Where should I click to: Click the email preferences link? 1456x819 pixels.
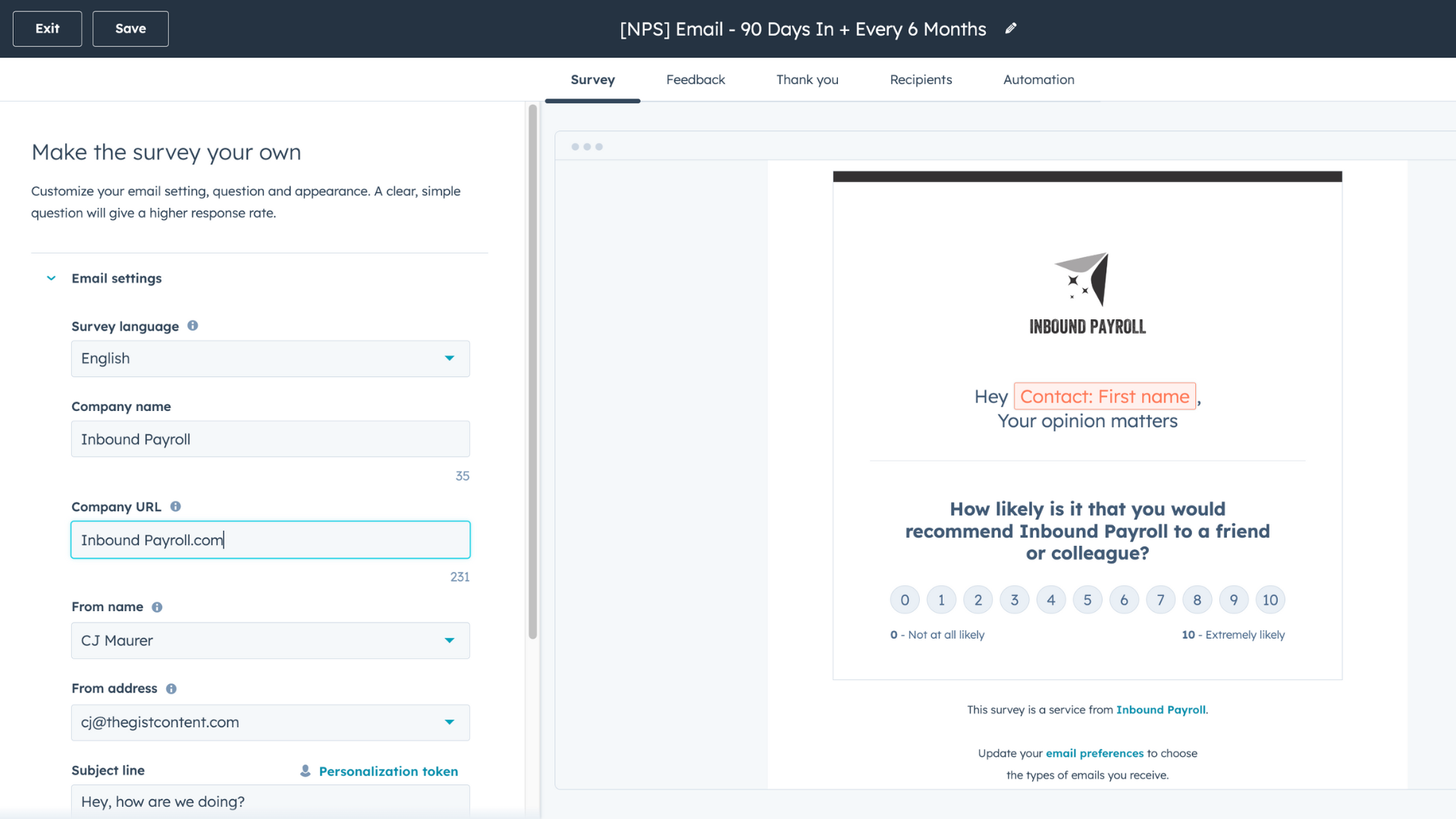pyautogui.click(x=1094, y=753)
